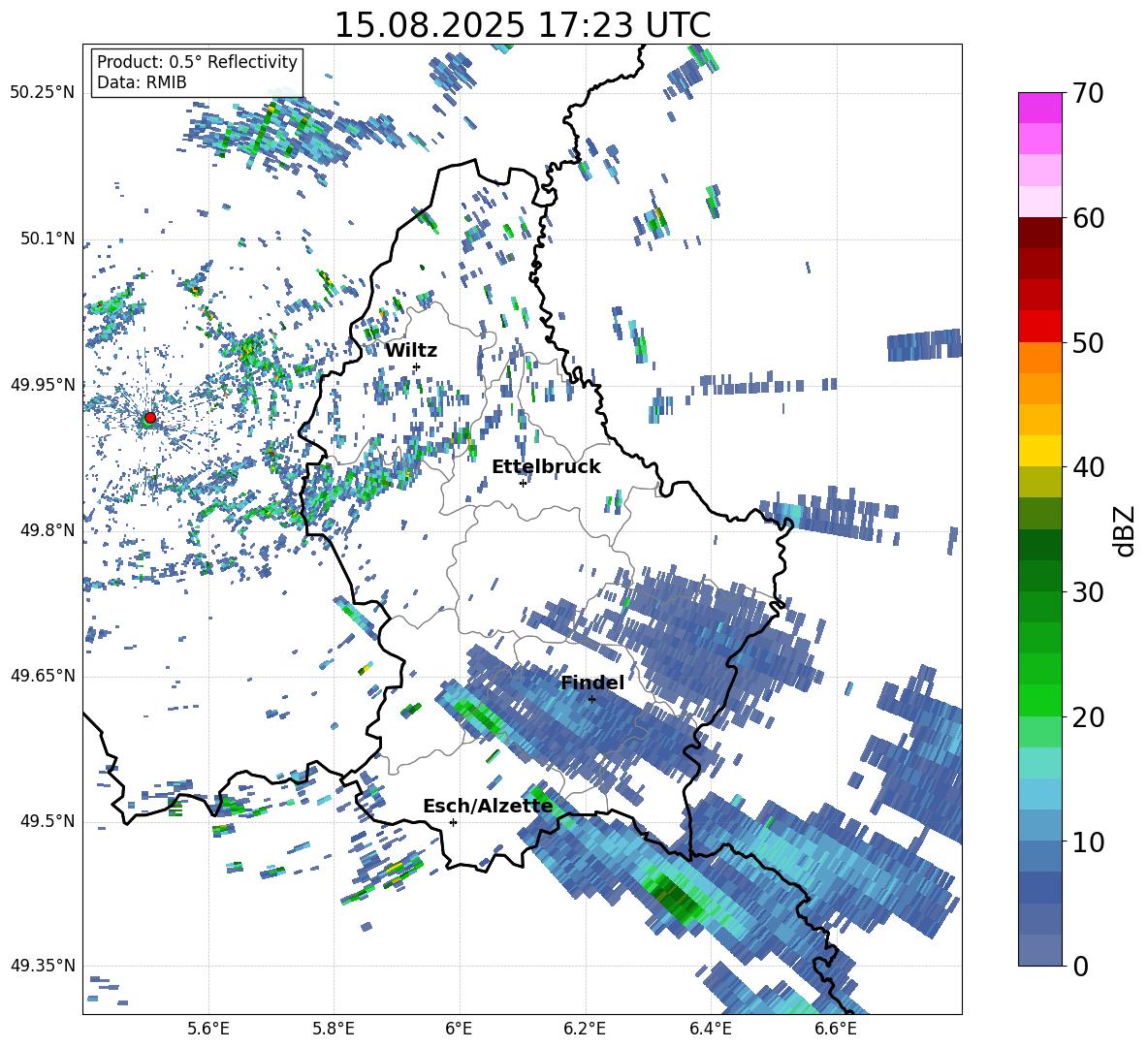The image size is (1148, 1048).
Task: Pick the yellow swatch just above 40 dBZ
Action: pyautogui.click(x=1039, y=451)
